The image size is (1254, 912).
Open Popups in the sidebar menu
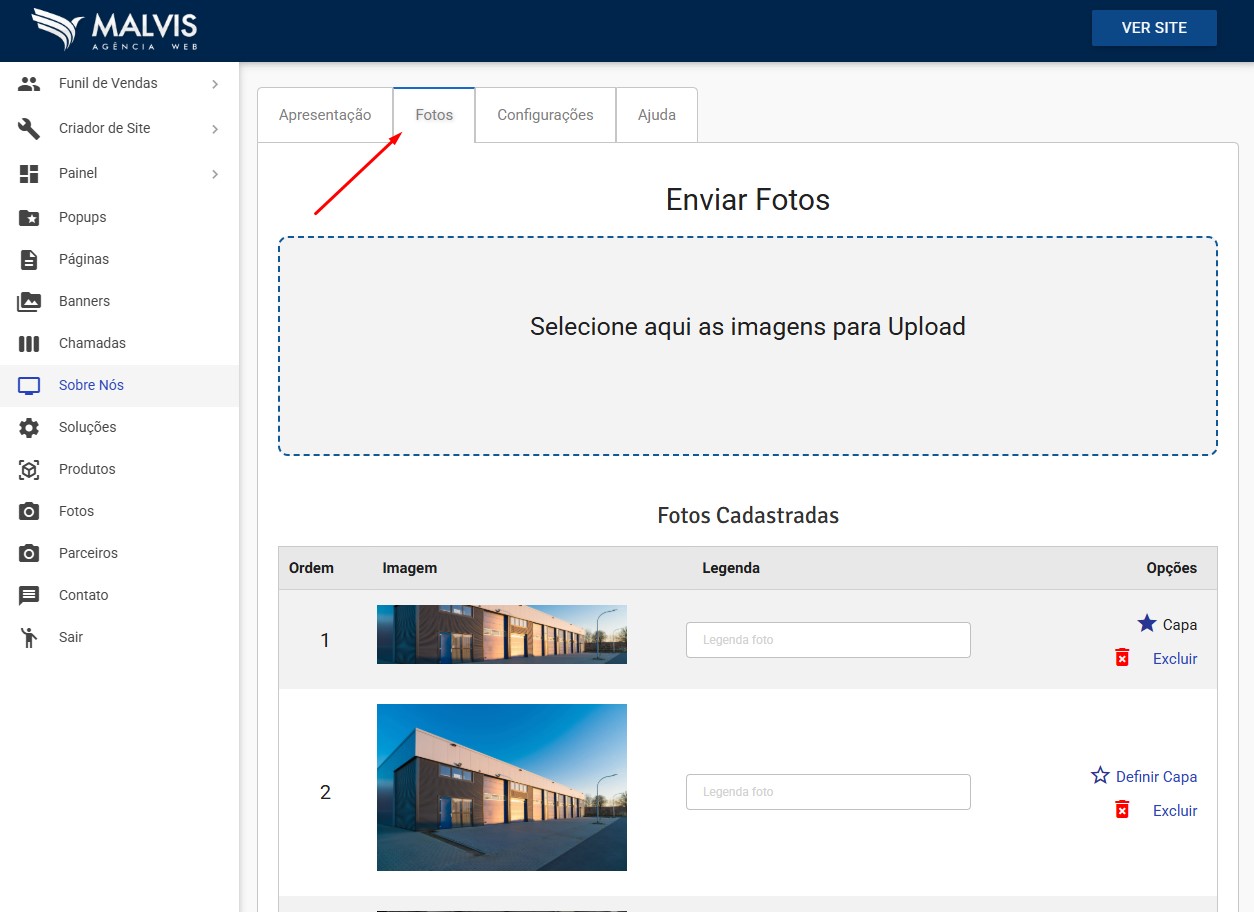click(x=120, y=217)
